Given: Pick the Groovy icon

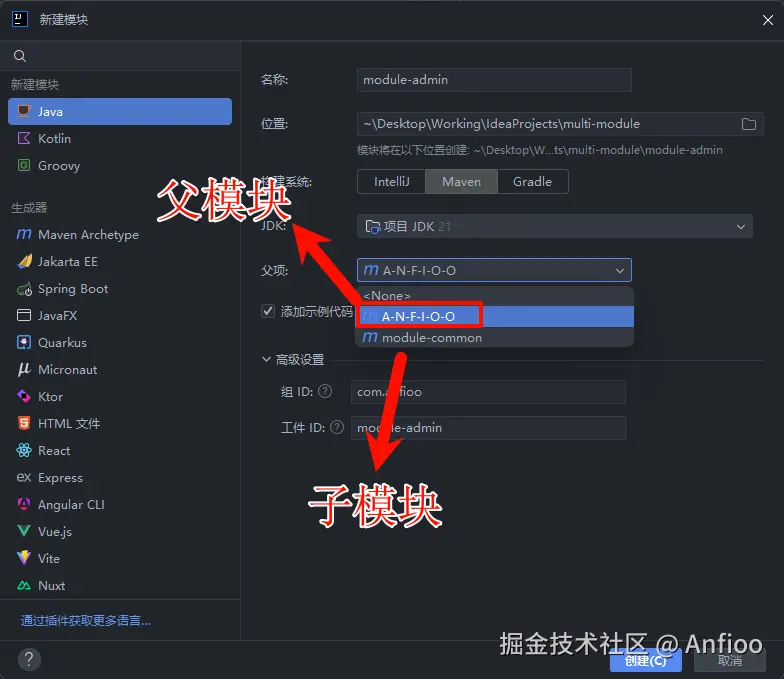Looking at the screenshot, I should (24, 165).
